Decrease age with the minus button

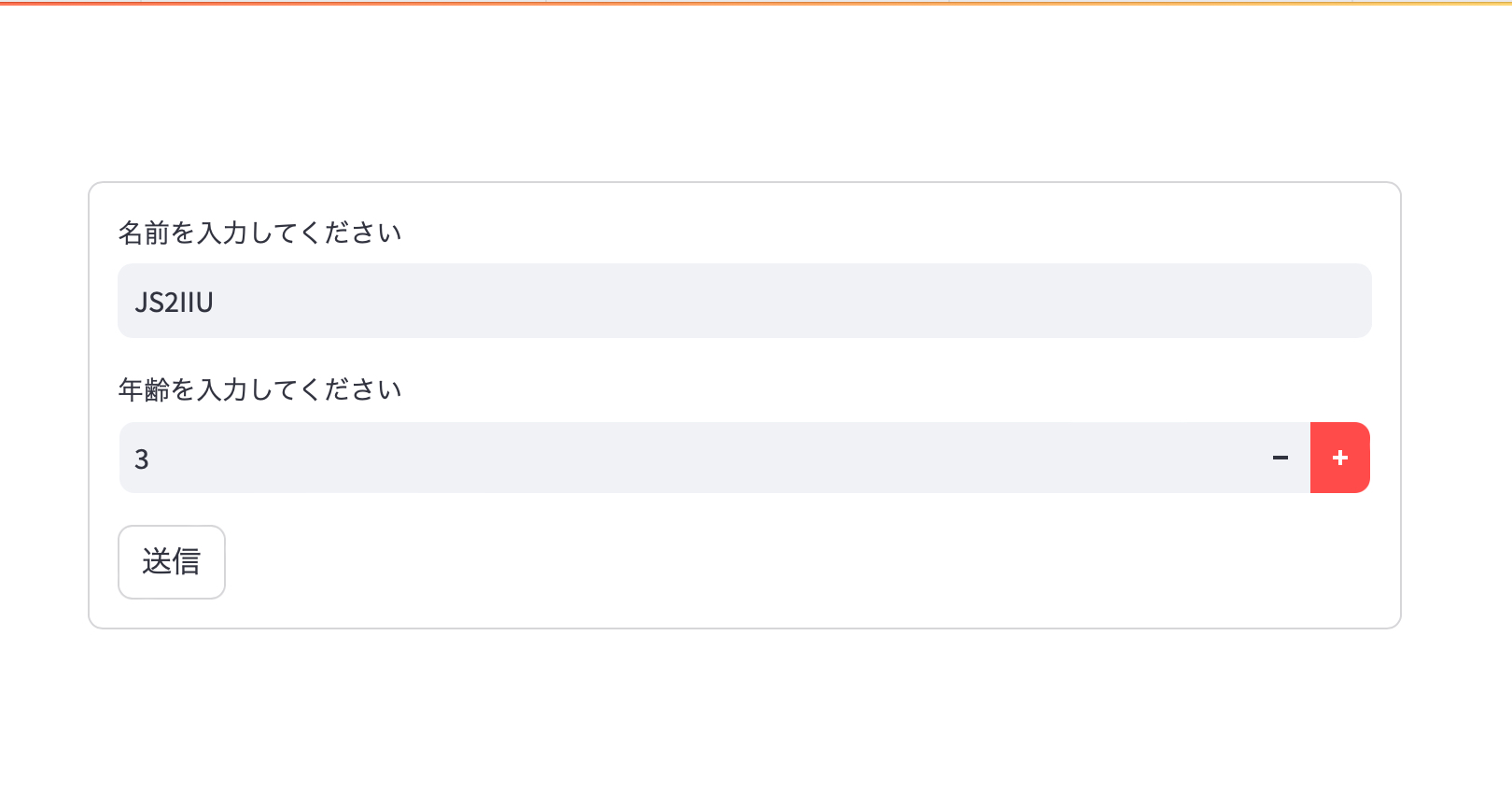(1281, 458)
